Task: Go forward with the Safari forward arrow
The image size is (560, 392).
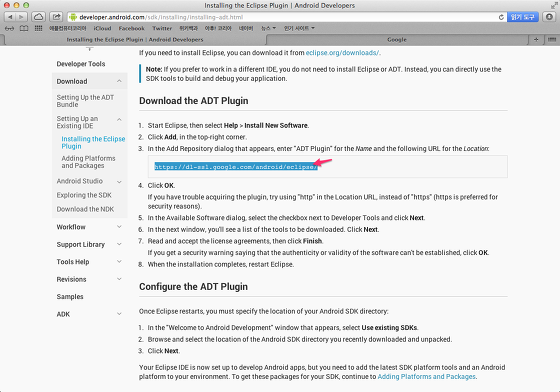Action: (21, 17)
